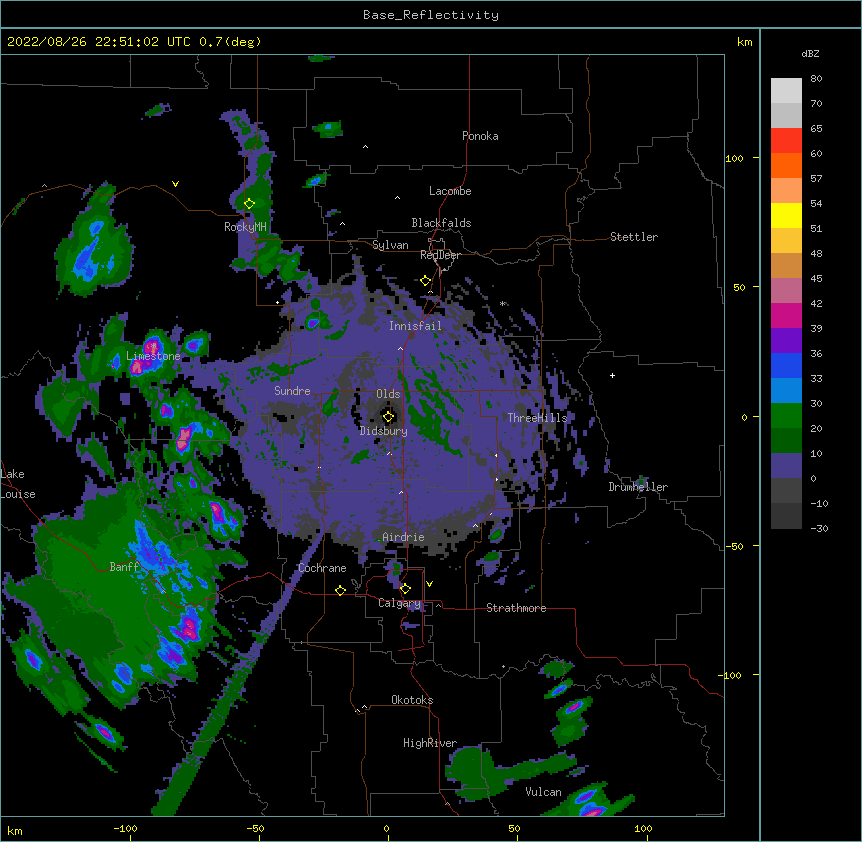The height and width of the screenshot is (842, 862).
Task: Click the -30 value on dBZ scale
Action: click(819, 528)
